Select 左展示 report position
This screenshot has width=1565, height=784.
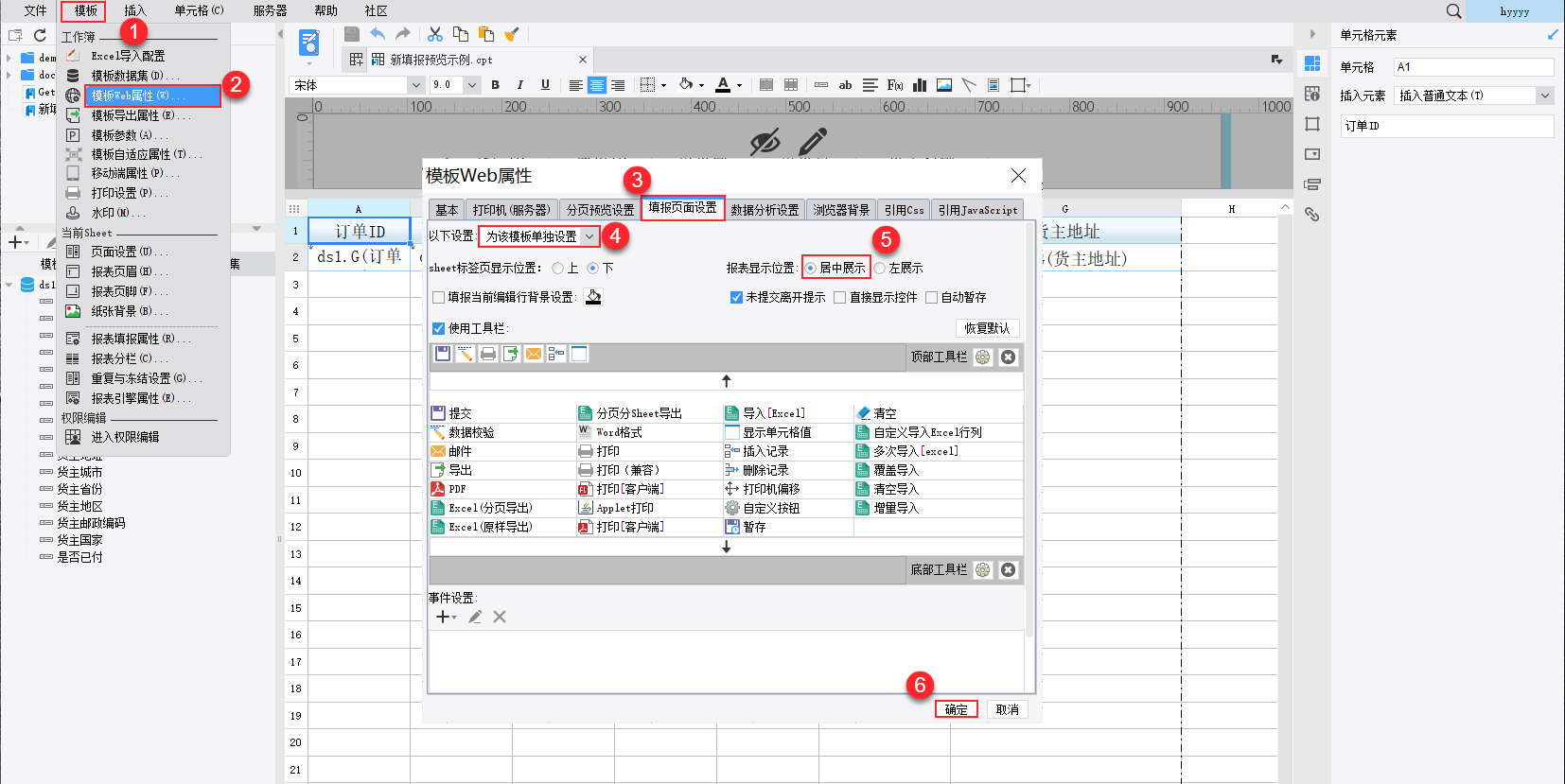[x=880, y=269]
